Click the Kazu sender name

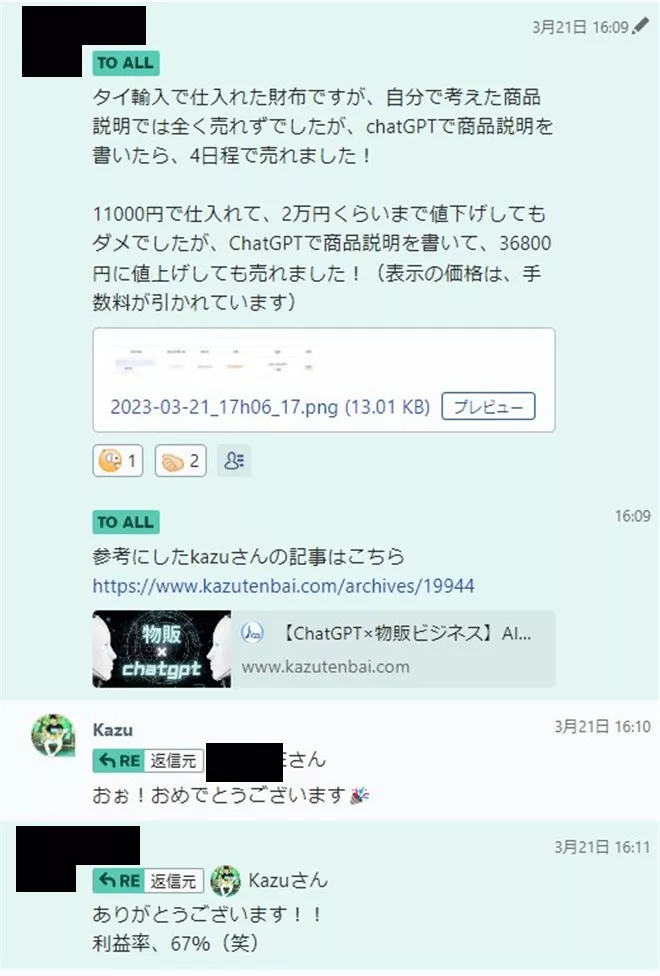[113, 730]
